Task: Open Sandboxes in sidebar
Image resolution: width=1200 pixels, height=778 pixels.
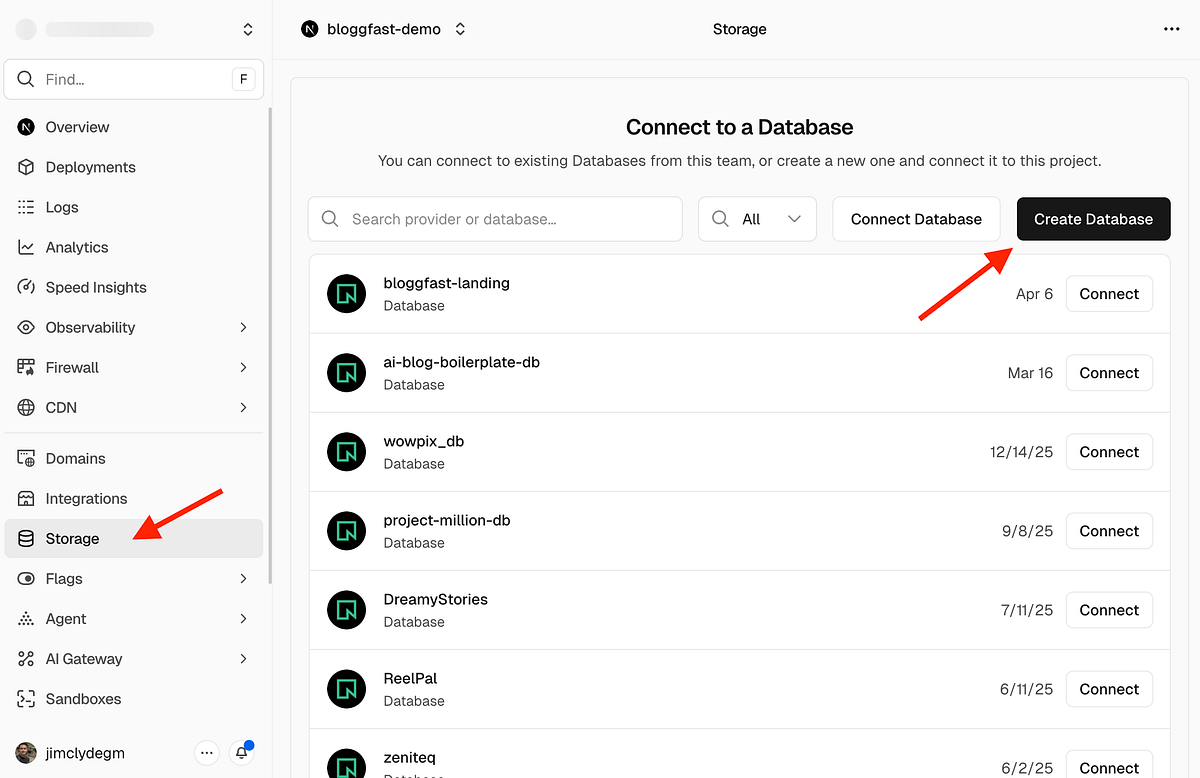Action: click(x=83, y=699)
